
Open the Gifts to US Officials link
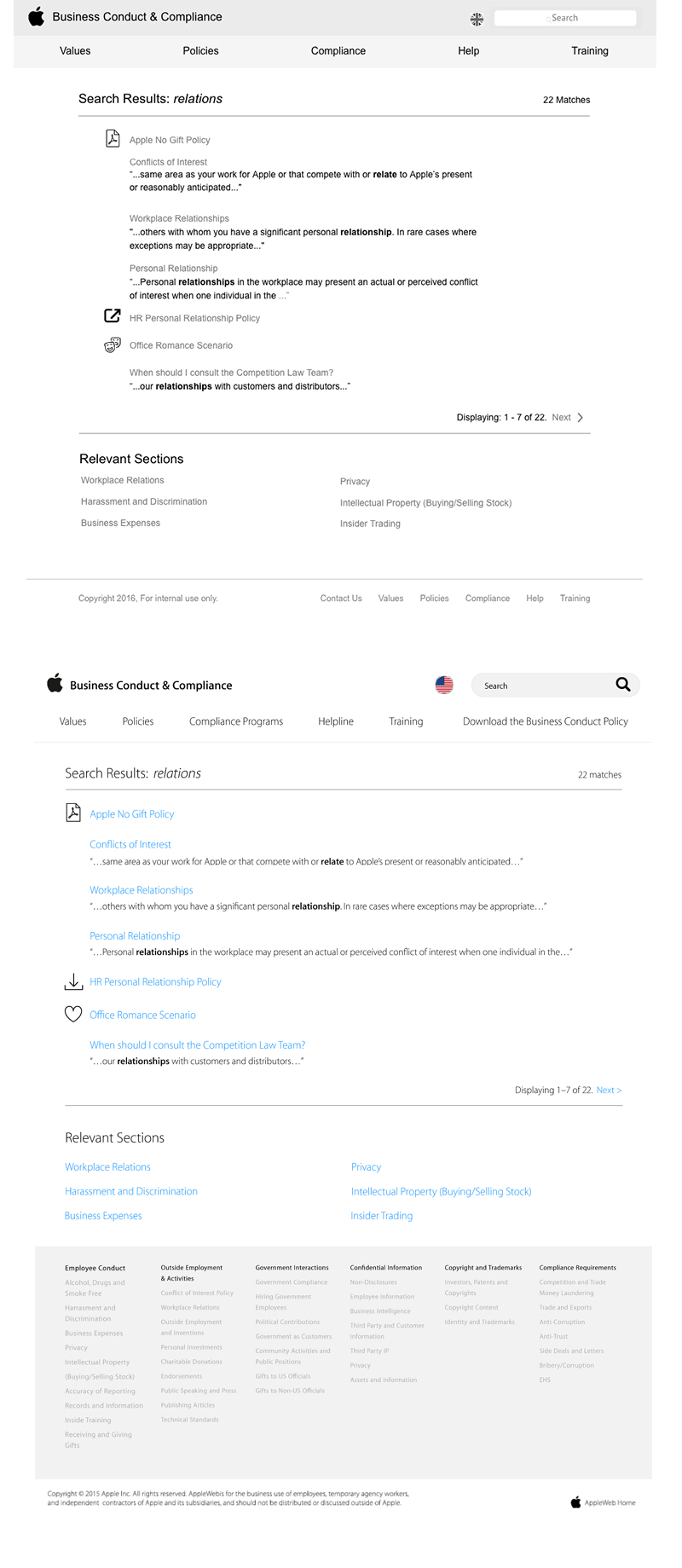click(283, 1376)
